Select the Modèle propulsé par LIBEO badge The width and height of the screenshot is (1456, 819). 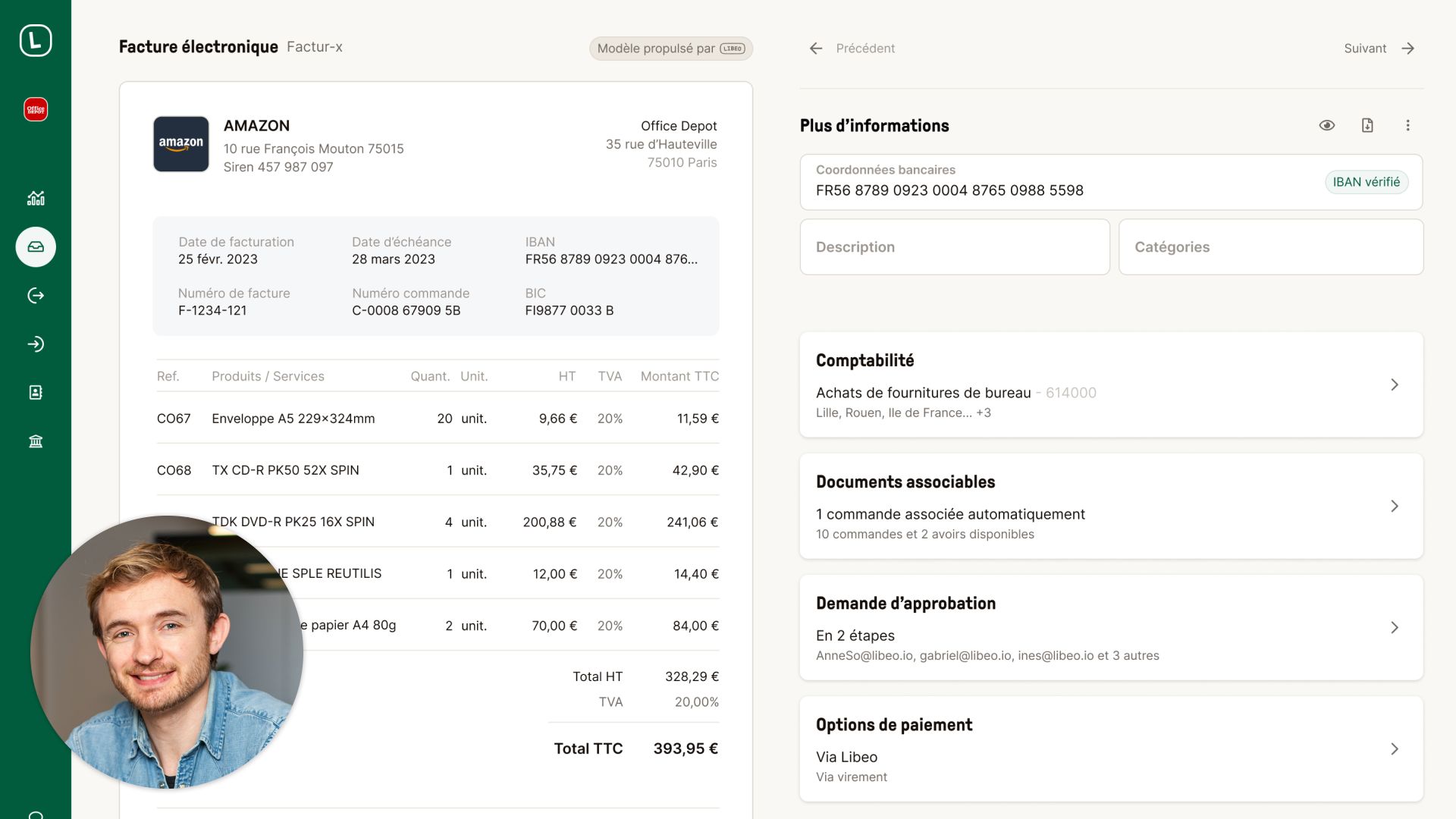tap(670, 48)
